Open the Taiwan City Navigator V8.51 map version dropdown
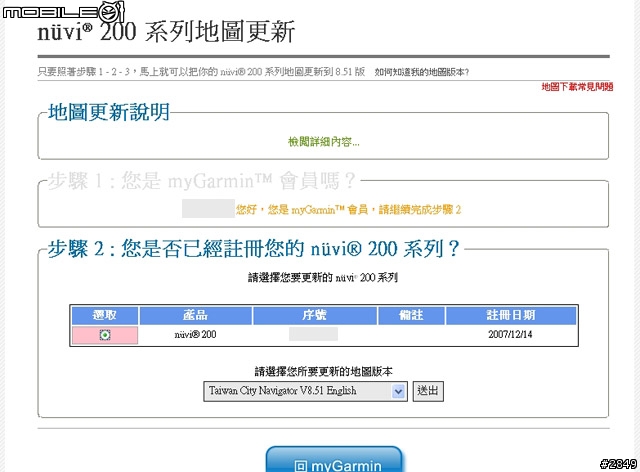 coord(305,391)
